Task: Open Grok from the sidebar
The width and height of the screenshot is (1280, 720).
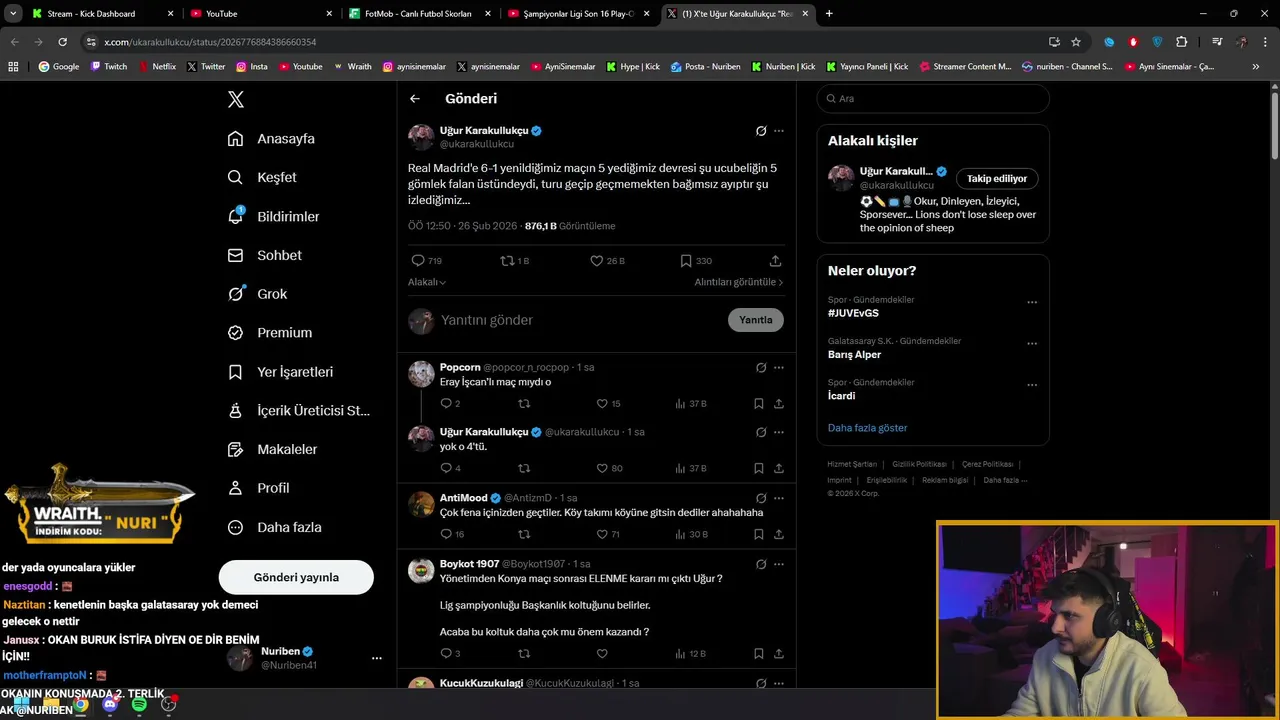Action: [257, 294]
